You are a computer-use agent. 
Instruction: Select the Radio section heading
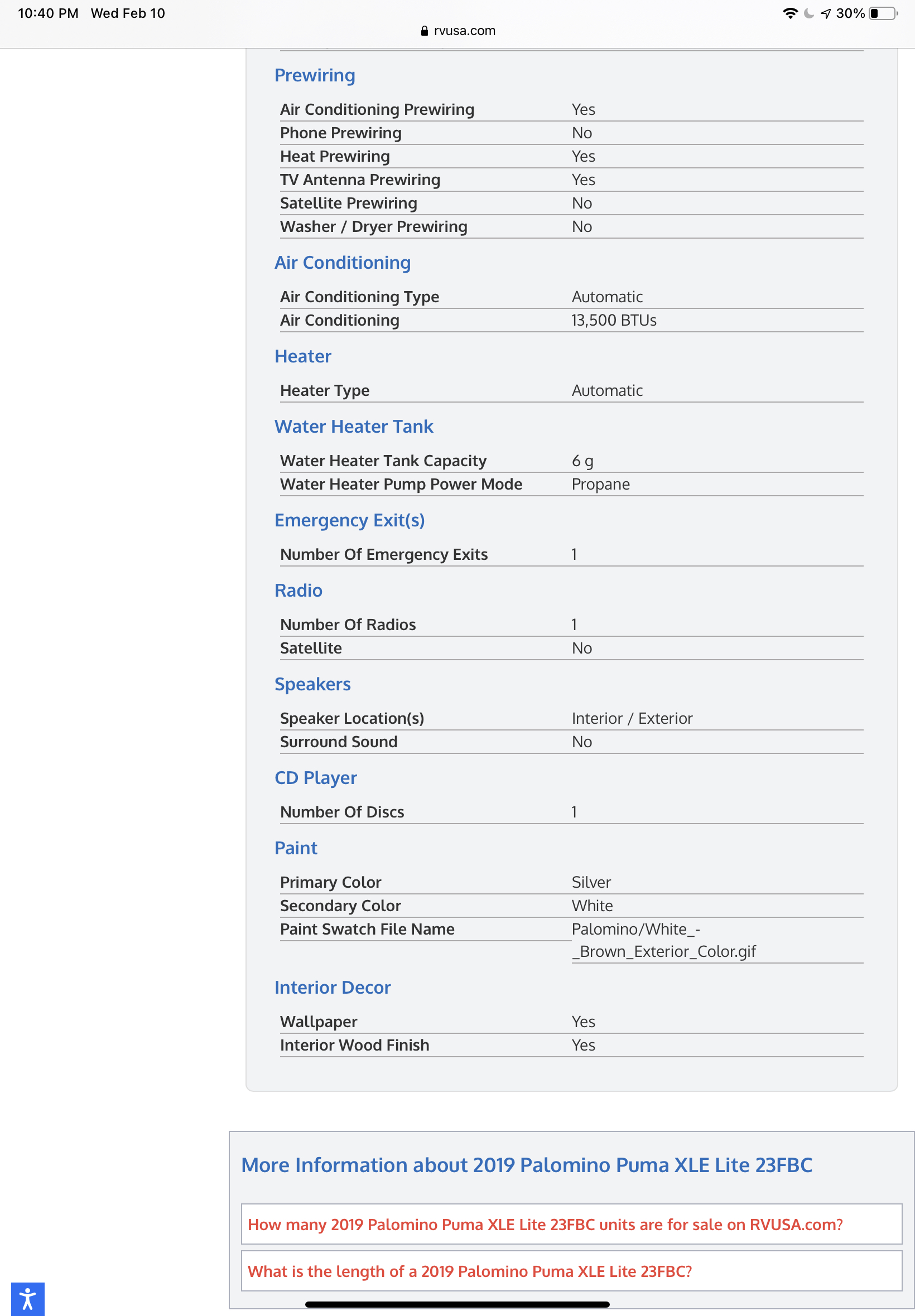[298, 590]
